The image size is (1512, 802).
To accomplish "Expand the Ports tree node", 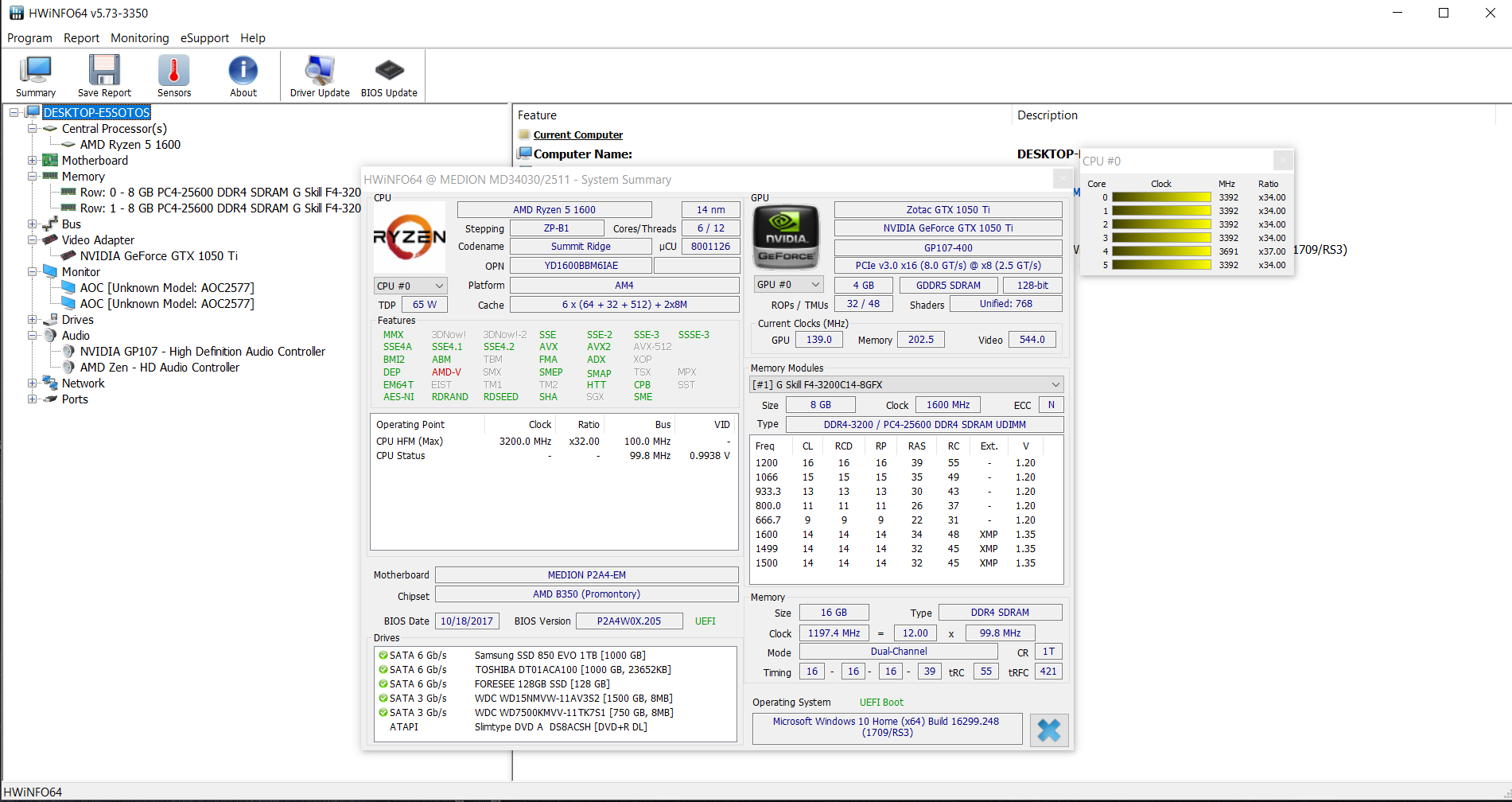I will 32,399.
